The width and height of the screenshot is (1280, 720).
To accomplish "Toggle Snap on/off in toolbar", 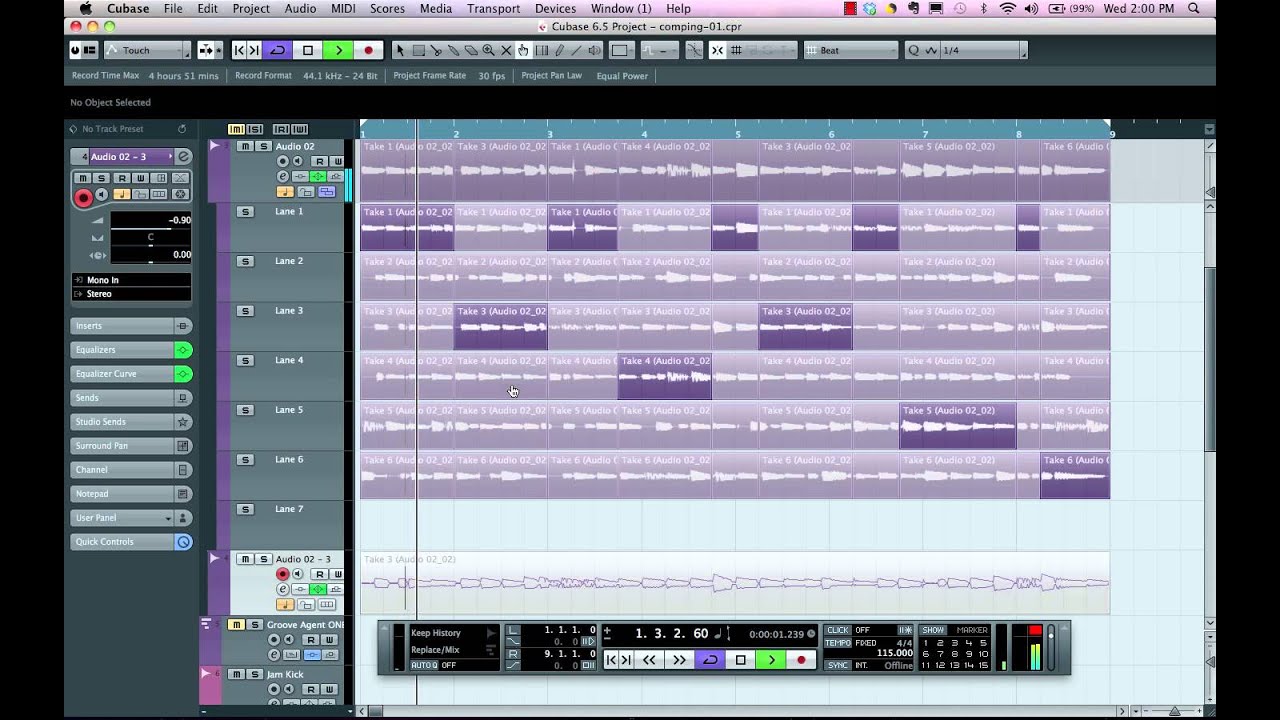I will pyautogui.click(x=717, y=50).
